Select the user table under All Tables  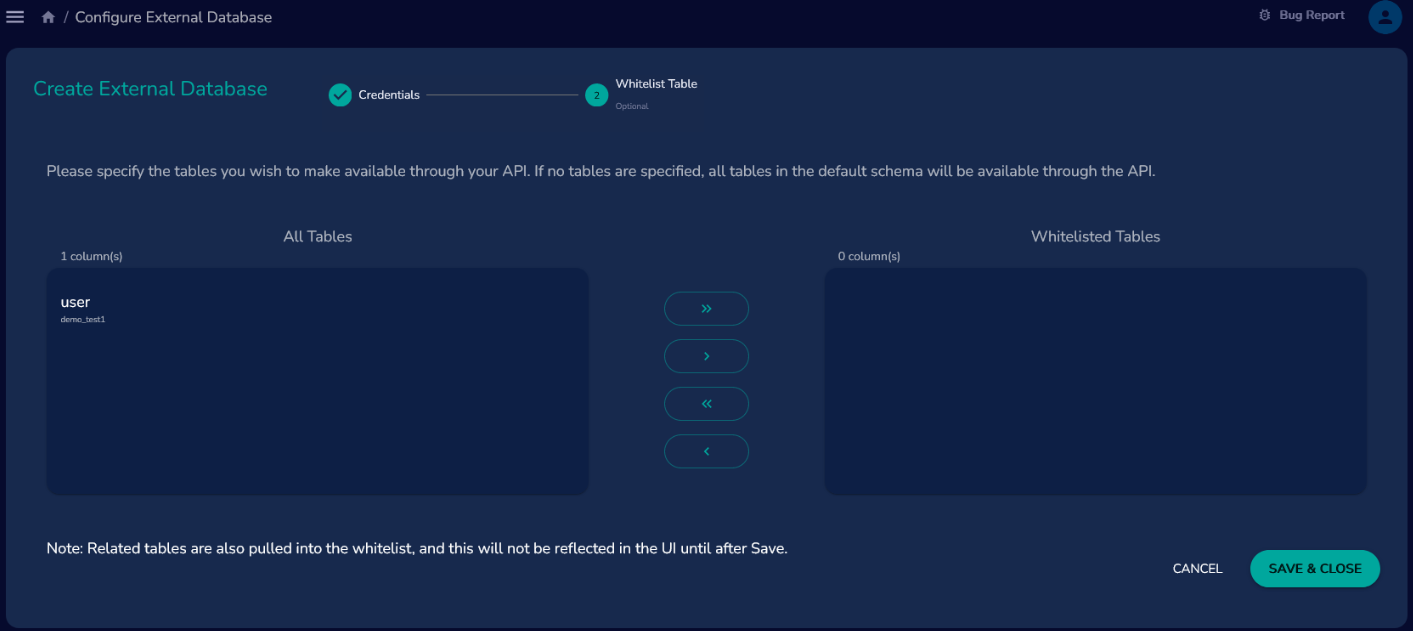pos(75,301)
